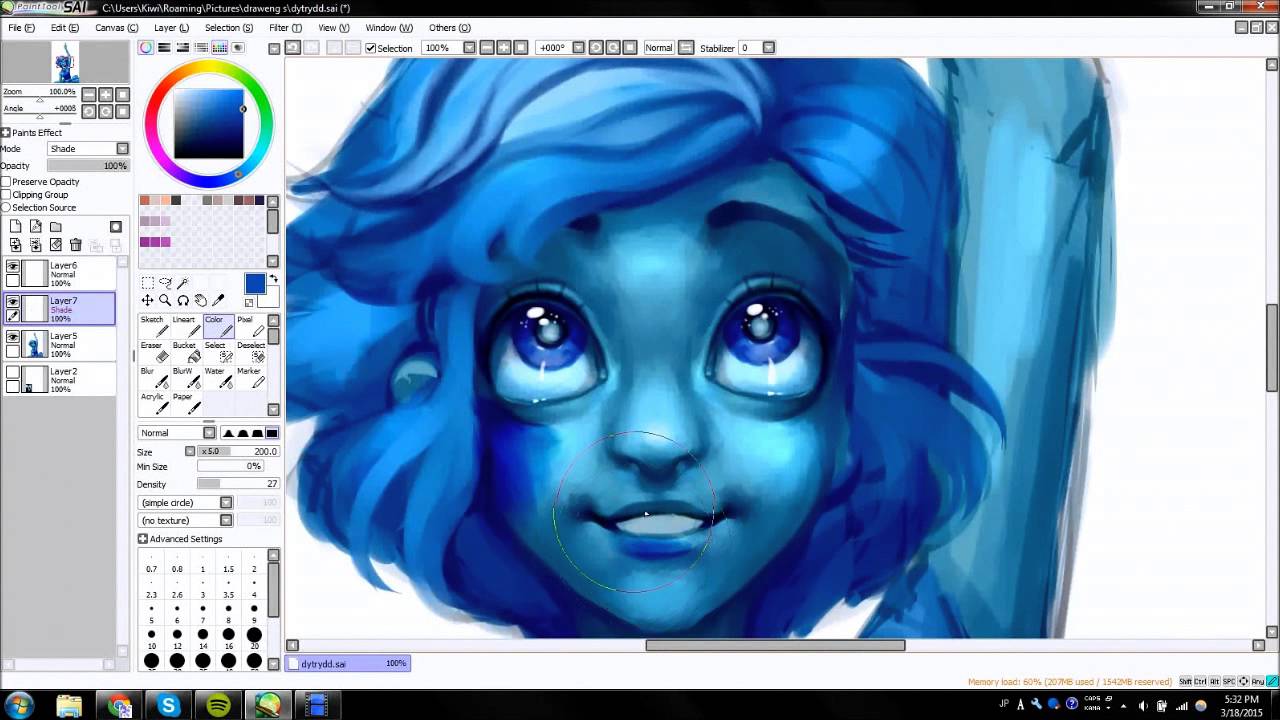
Task: Select the Sketch brush tool
Action: [152, 327]
